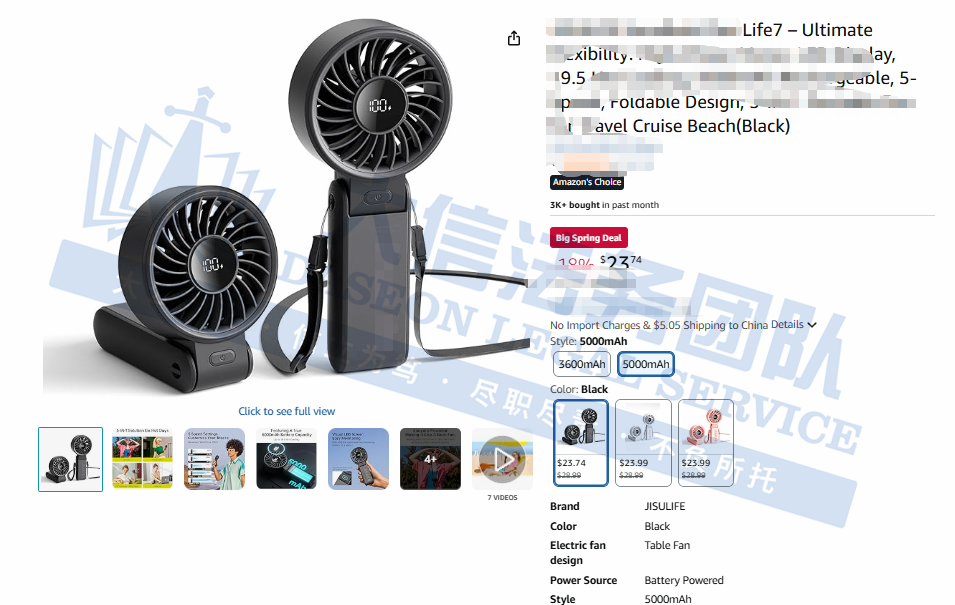The height and width of the screenshot is (605, 955).
Task: Expand the shipping Details dropdown
Action: (788, 325)
